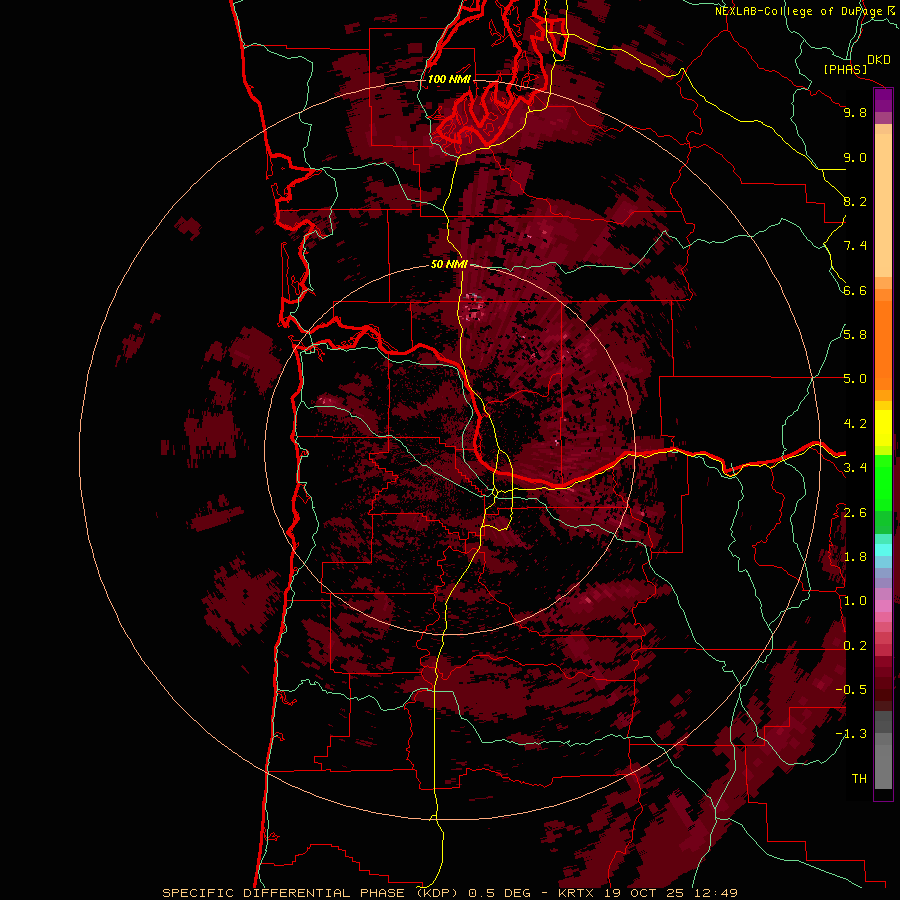Screen dimensions: 900x900
Task: Select the DKD product code text
Action: click(878, 60)
